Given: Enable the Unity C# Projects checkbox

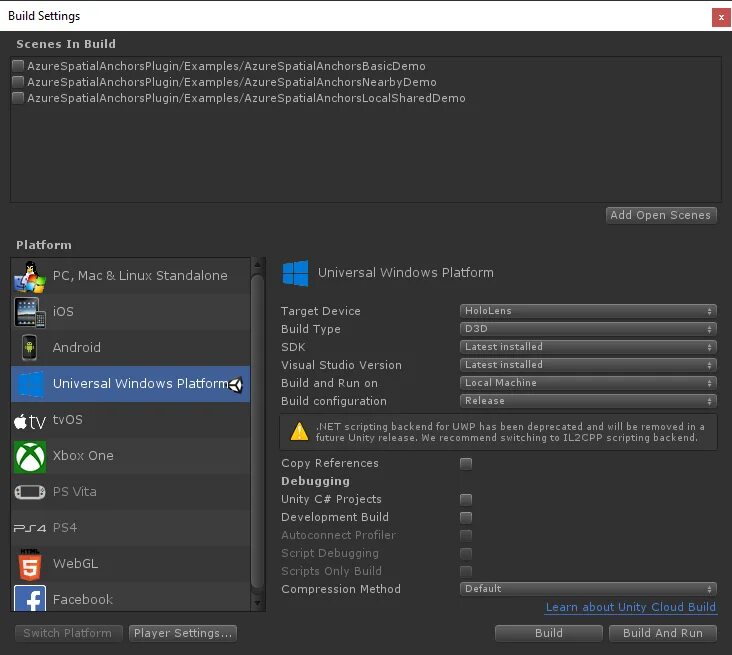Looking at the screenshot, I should [466, 500].
